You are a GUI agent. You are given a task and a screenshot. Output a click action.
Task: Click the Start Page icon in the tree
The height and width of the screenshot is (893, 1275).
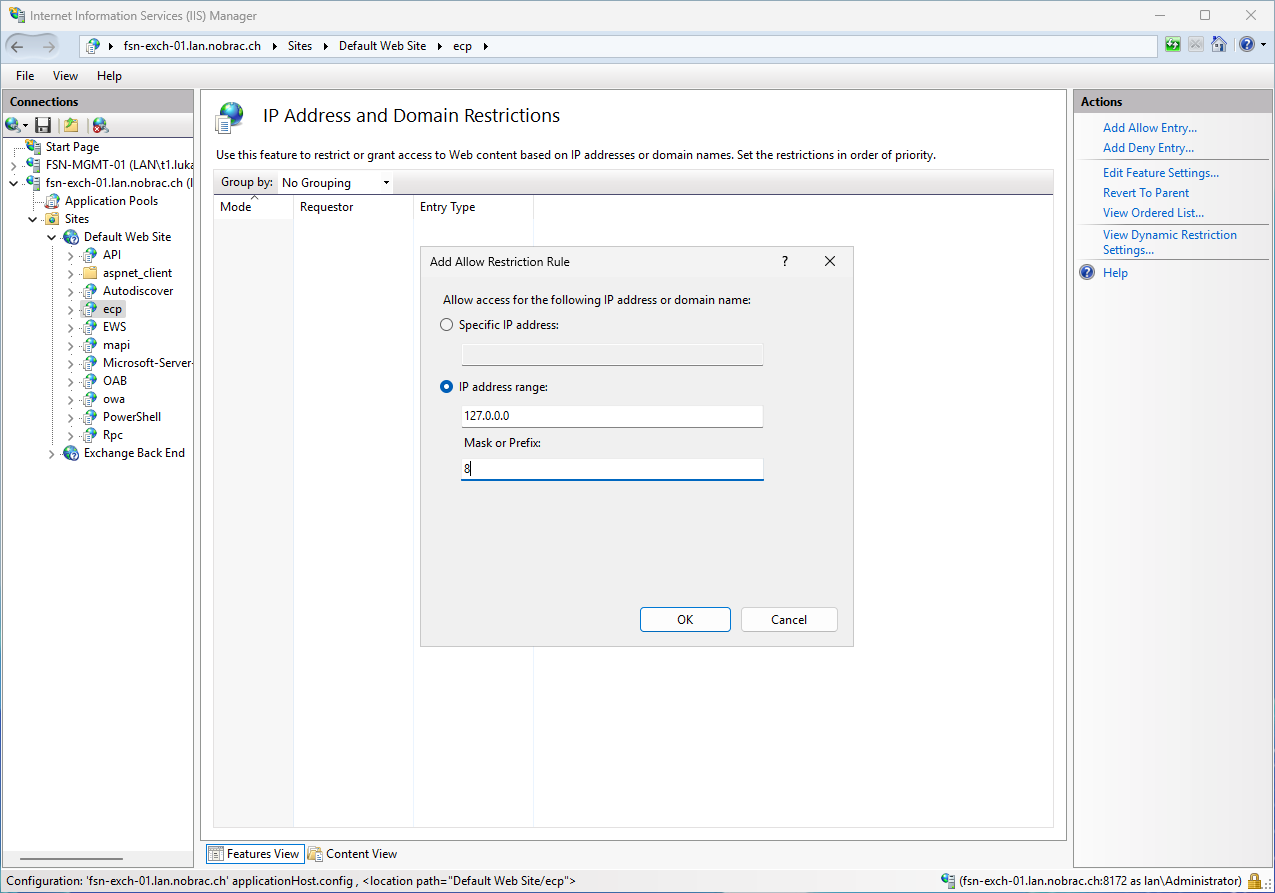(x=34, y=147)
